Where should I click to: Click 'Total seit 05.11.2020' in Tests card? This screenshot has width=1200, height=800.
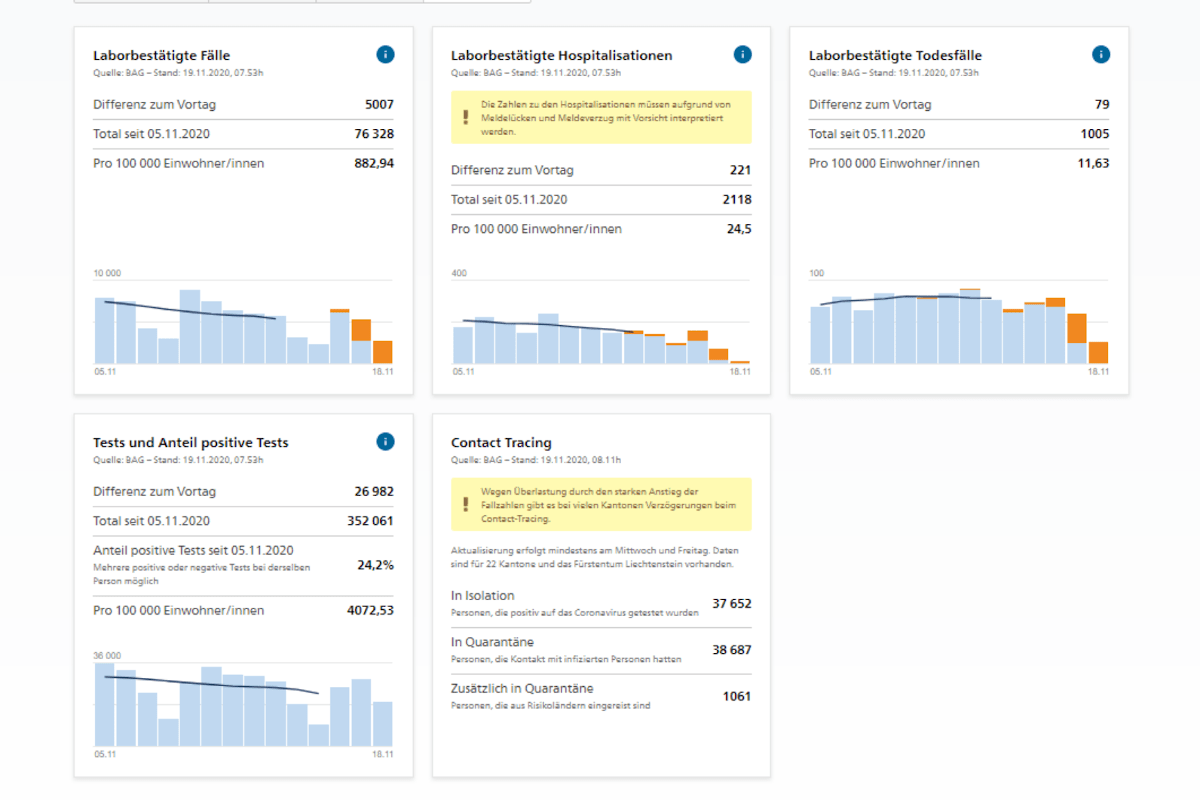(x=151, y=521)
